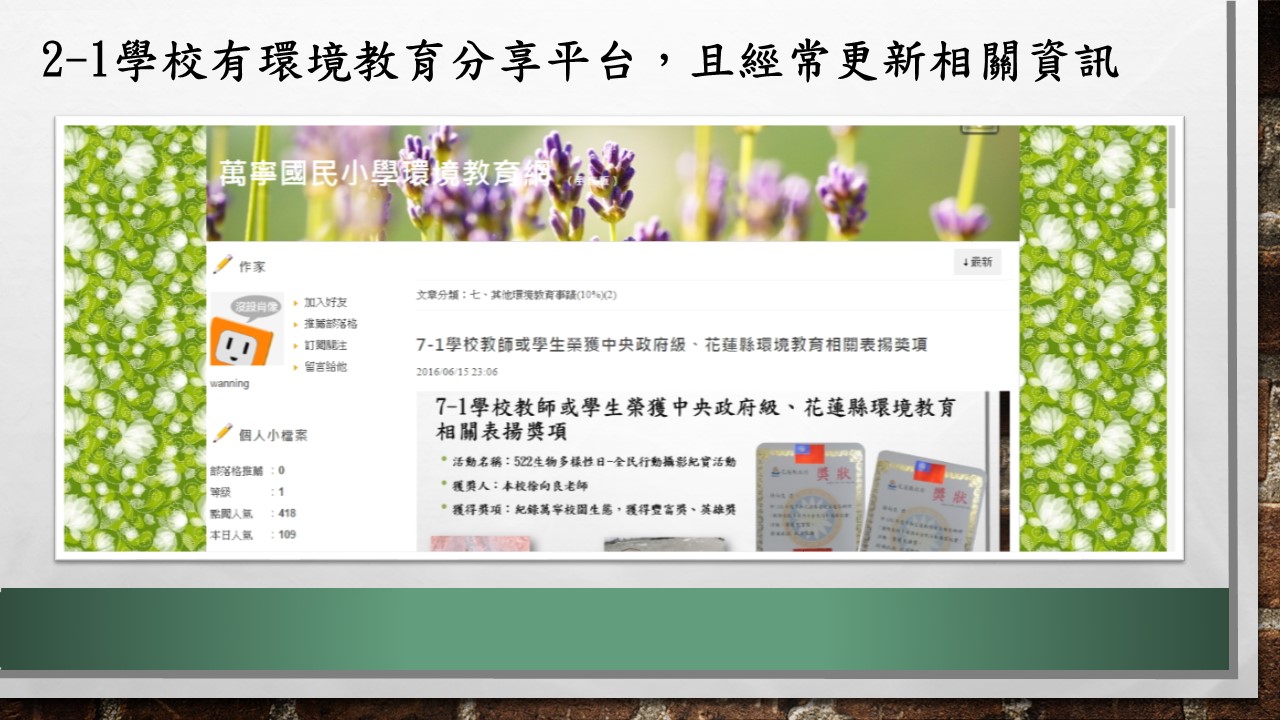This screenshot has height=720, width=1280.
Task: Open the 7-1學校教師或學生榮獲 article title
Action: click(x=671, y=345)
